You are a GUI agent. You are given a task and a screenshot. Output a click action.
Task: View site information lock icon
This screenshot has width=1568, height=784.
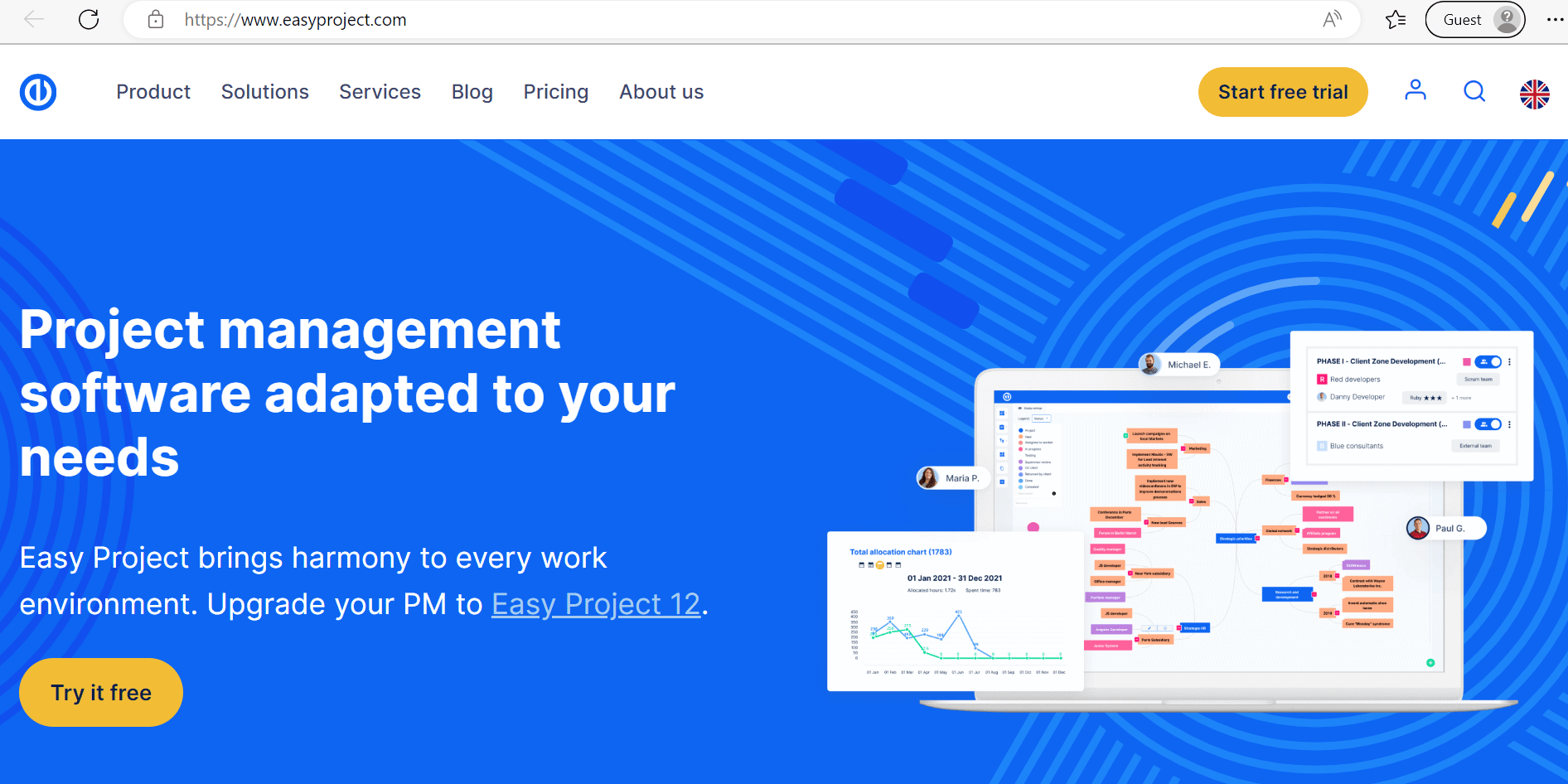156,19
